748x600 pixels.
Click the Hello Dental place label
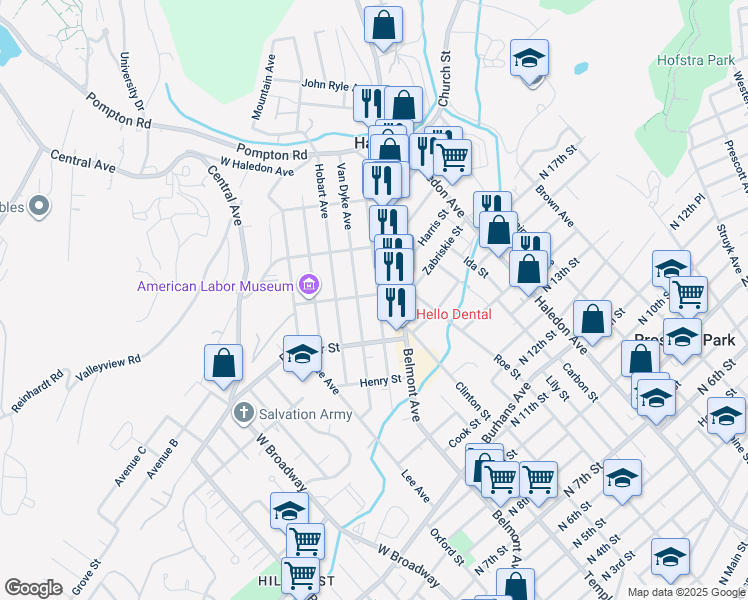454,314
